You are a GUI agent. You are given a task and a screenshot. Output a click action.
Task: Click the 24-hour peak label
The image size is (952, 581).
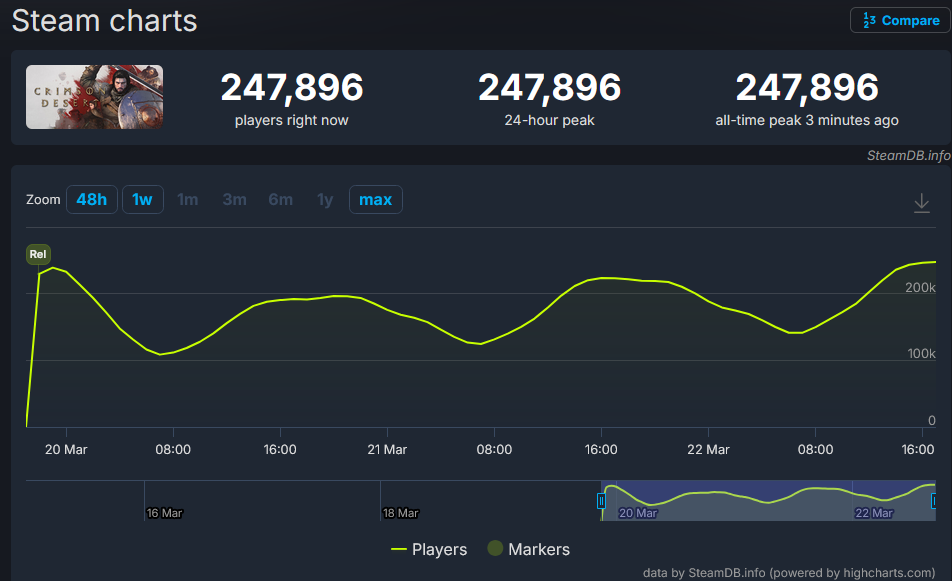coord(549,120)
